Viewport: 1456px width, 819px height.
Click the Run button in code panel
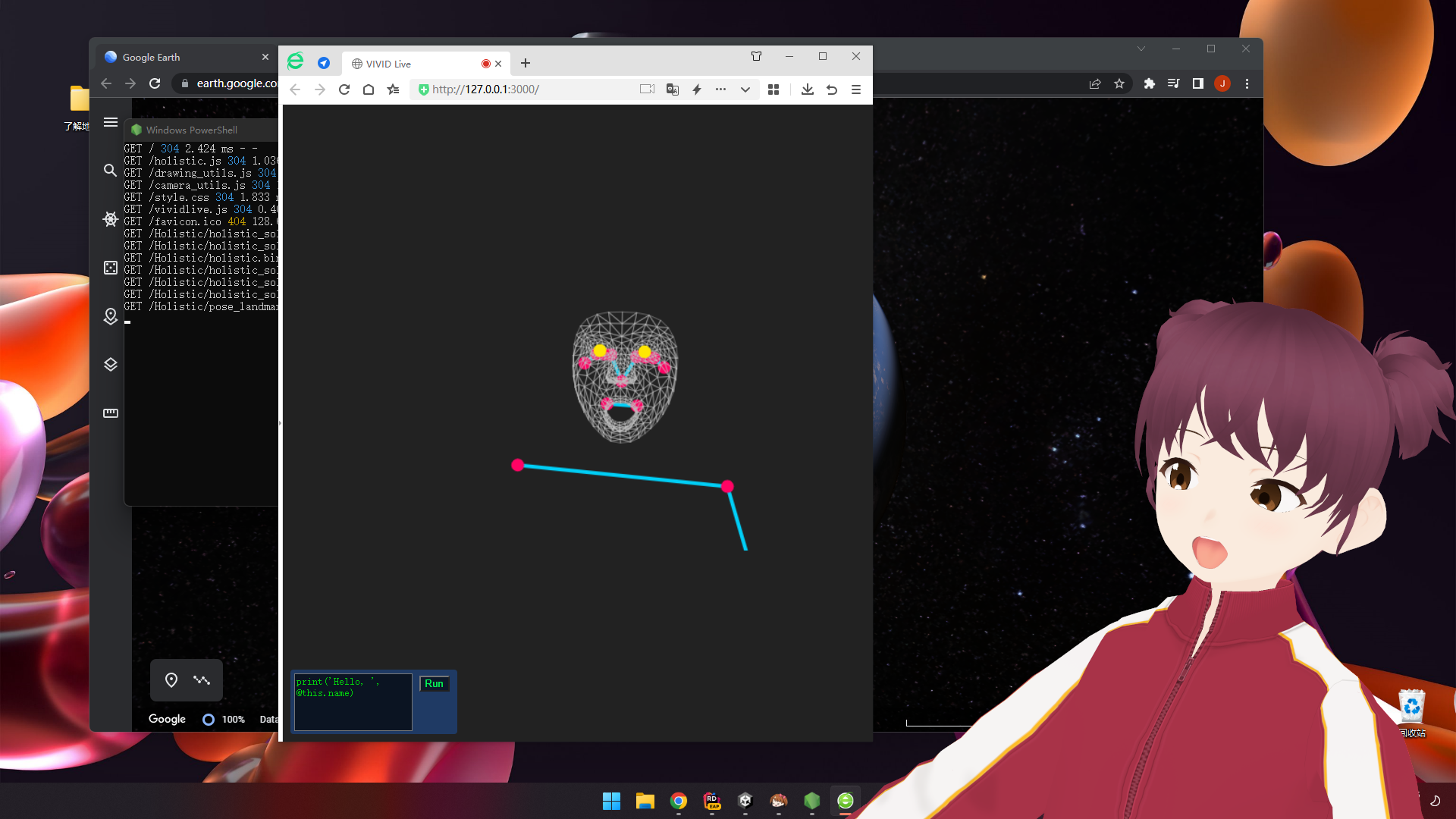(x=434, y=683)
